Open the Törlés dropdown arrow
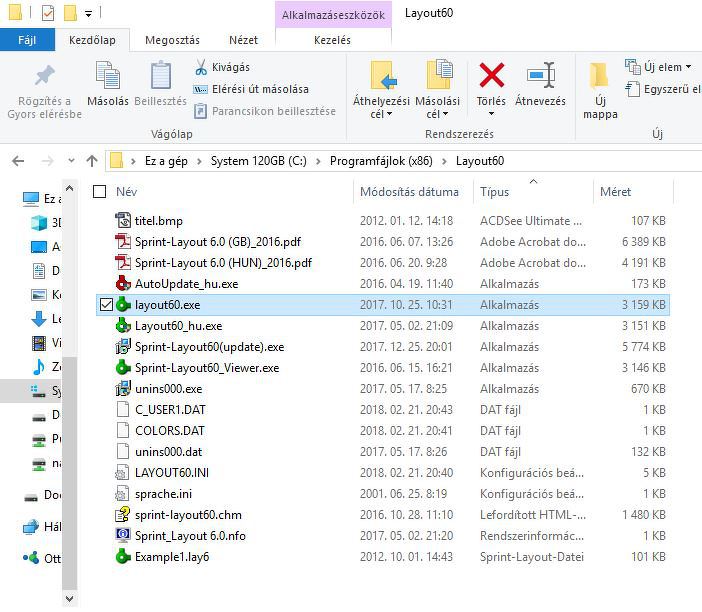The width and height of the screenshot is (702, 612). tap(491, 114)
